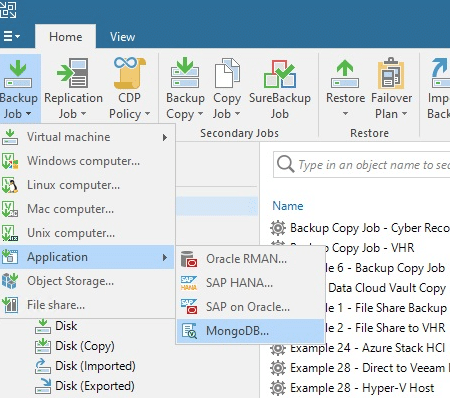Open the Backup Copy dropdown arrow
Image resolution: width=450 pixels, height=398 pixels.
pyautogui.click(x=200, y=114)
